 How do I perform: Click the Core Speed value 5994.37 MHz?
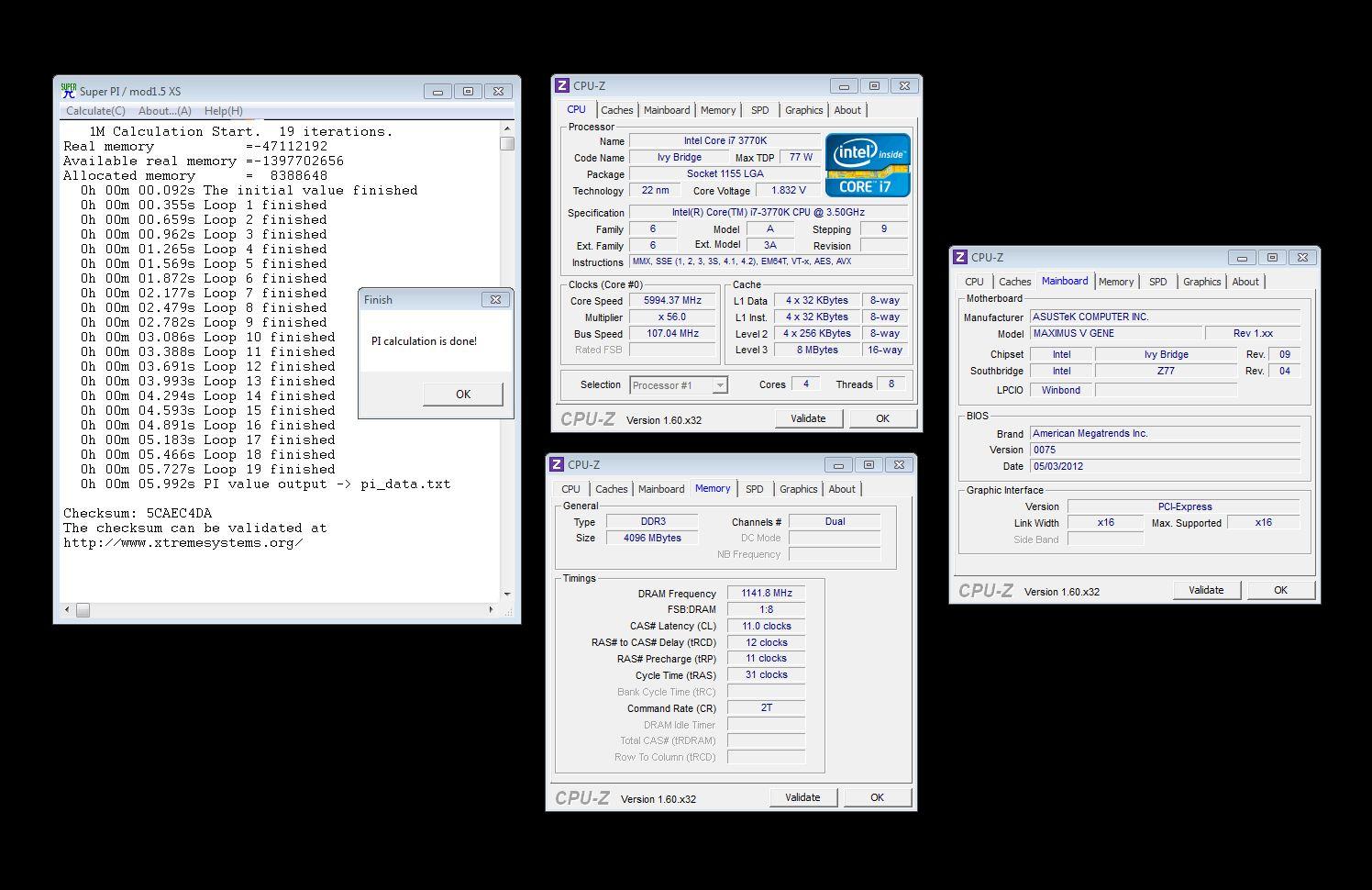[x=672, y=301]
